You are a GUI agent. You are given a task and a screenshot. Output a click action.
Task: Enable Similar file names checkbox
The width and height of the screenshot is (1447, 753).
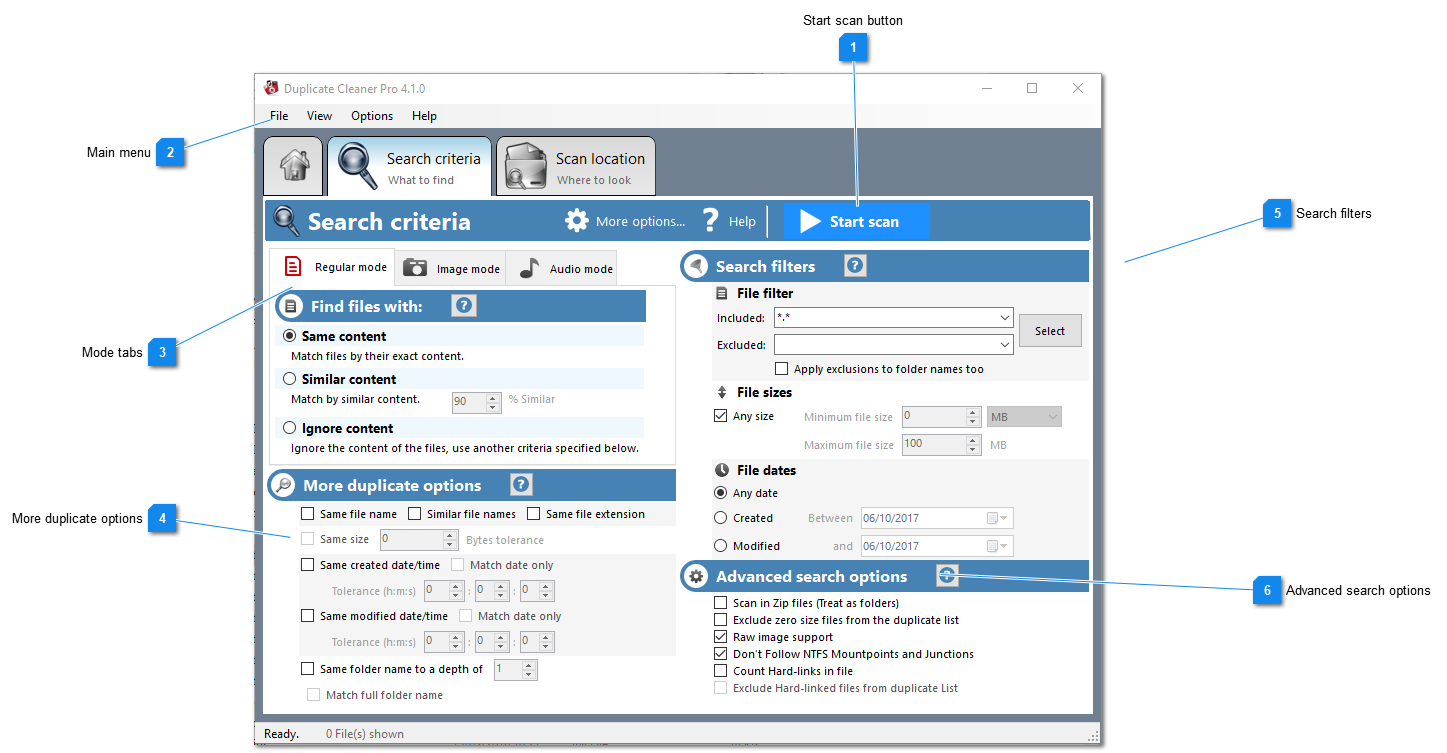tap(415, 514)
